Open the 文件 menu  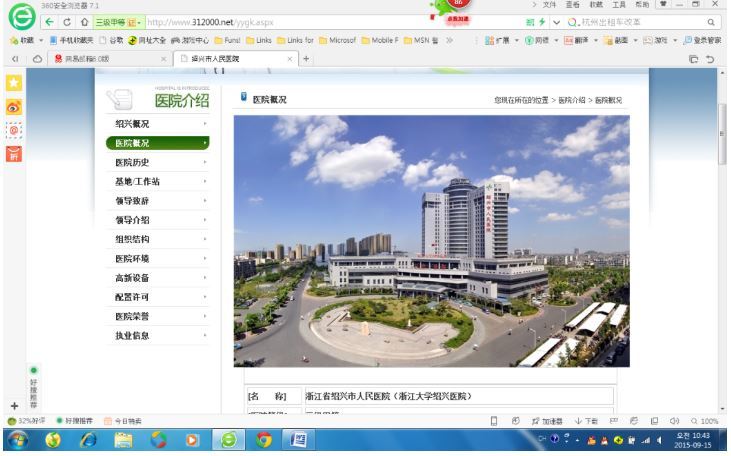550,4
